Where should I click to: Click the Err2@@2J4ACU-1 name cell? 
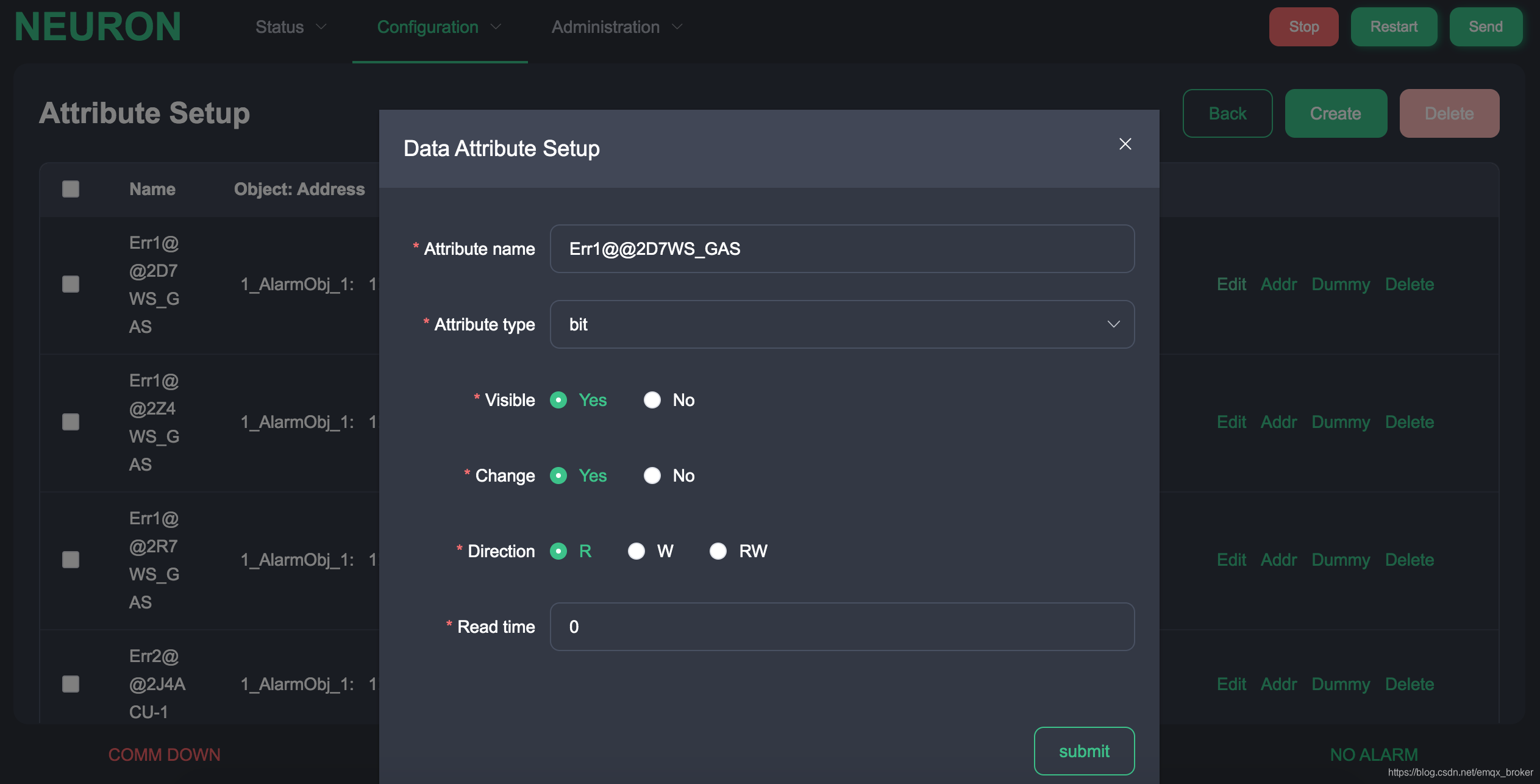157,684
